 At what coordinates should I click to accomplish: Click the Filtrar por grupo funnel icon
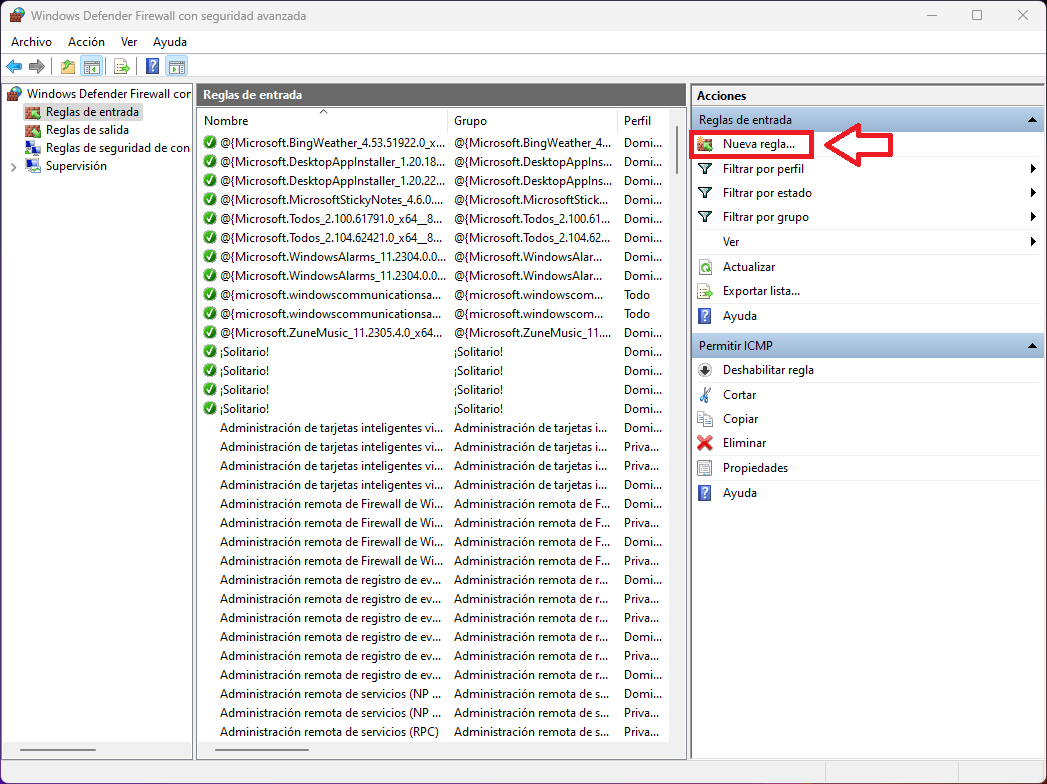(x=704, y=217)
